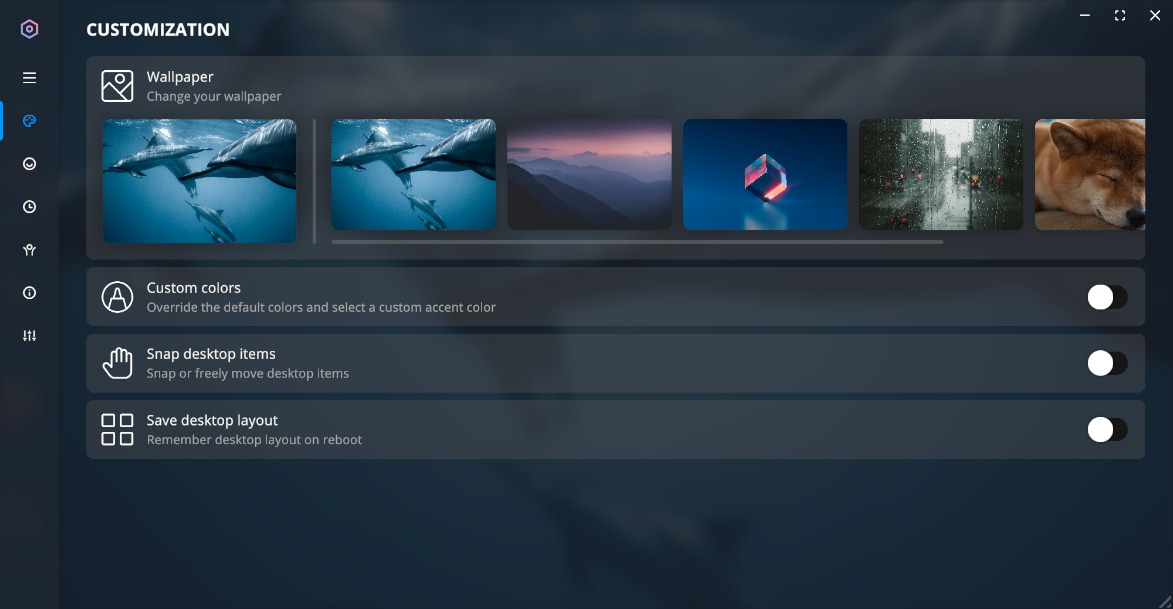The image size is (1173, 609).
Task: Open the clock history icon in sidebar
Action: pyautogui.click(x=29, y=207)
